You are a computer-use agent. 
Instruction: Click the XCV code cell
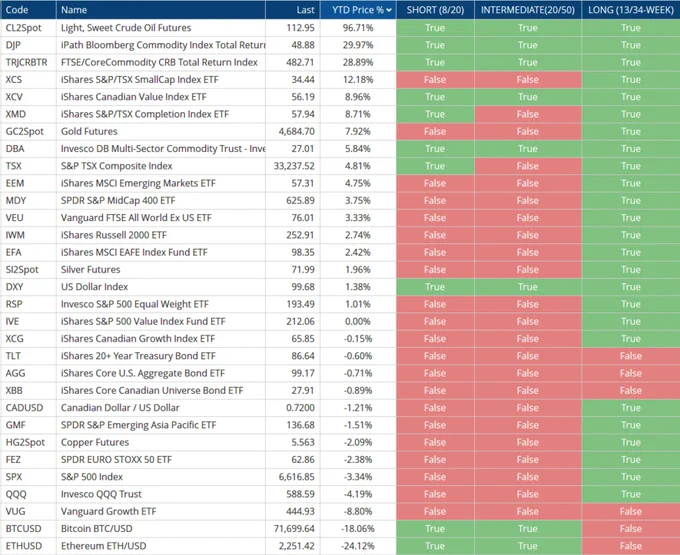click(14, 97)
